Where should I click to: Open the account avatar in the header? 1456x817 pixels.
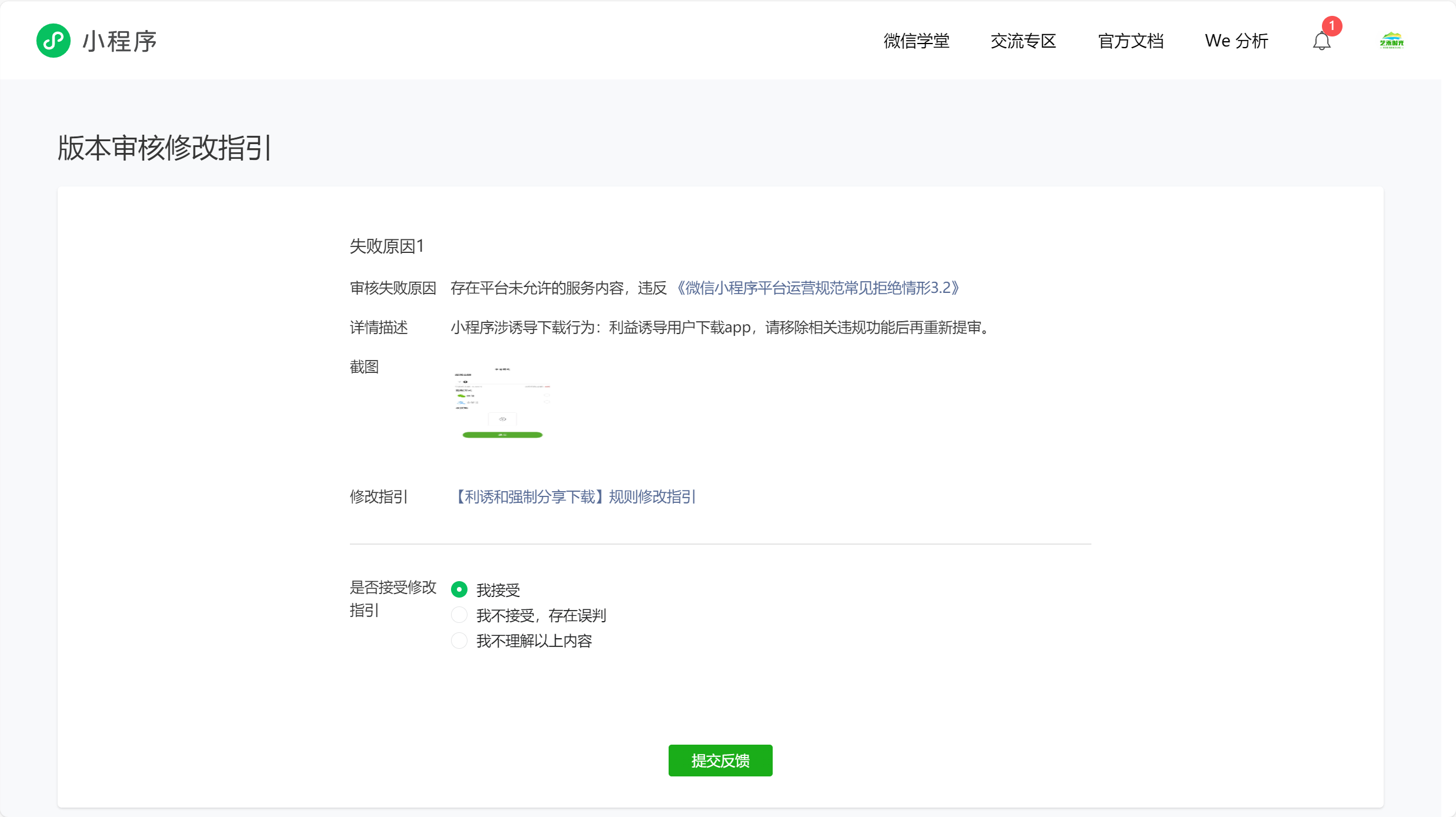click(x=1392, y=41)
